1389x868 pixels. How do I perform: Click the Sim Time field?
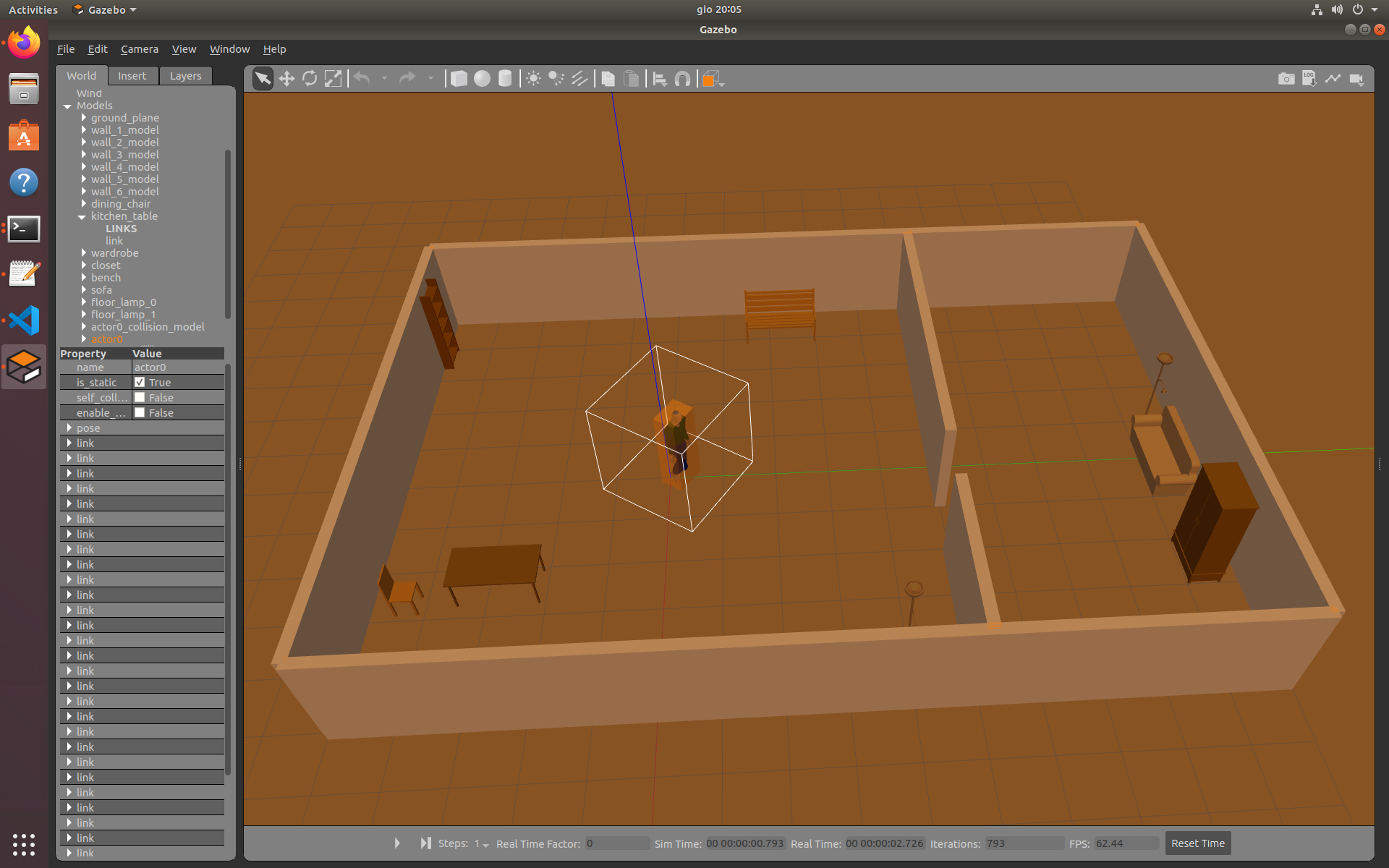click(745, 843)
